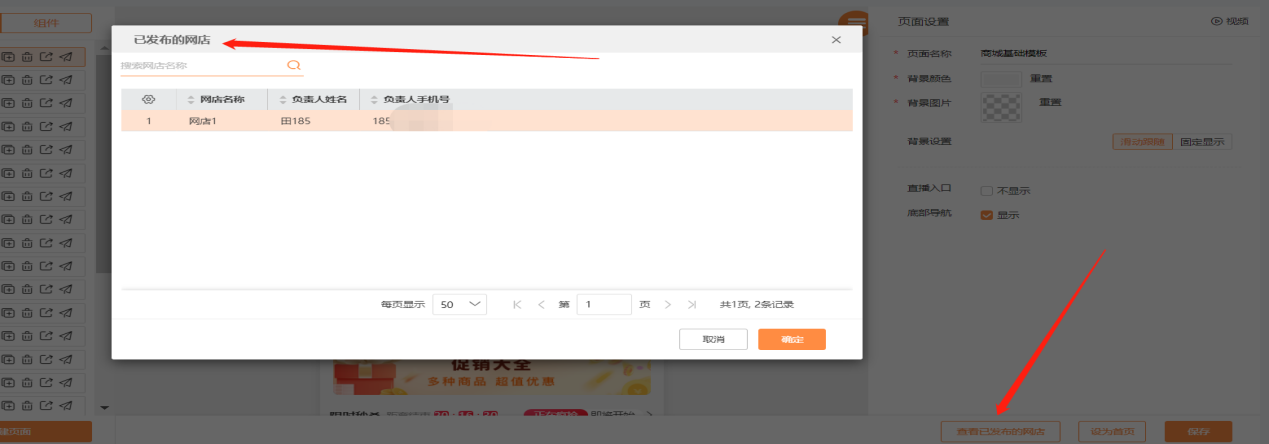
Task: Open the table column settings gear icon
Action: tap(149, 99)
